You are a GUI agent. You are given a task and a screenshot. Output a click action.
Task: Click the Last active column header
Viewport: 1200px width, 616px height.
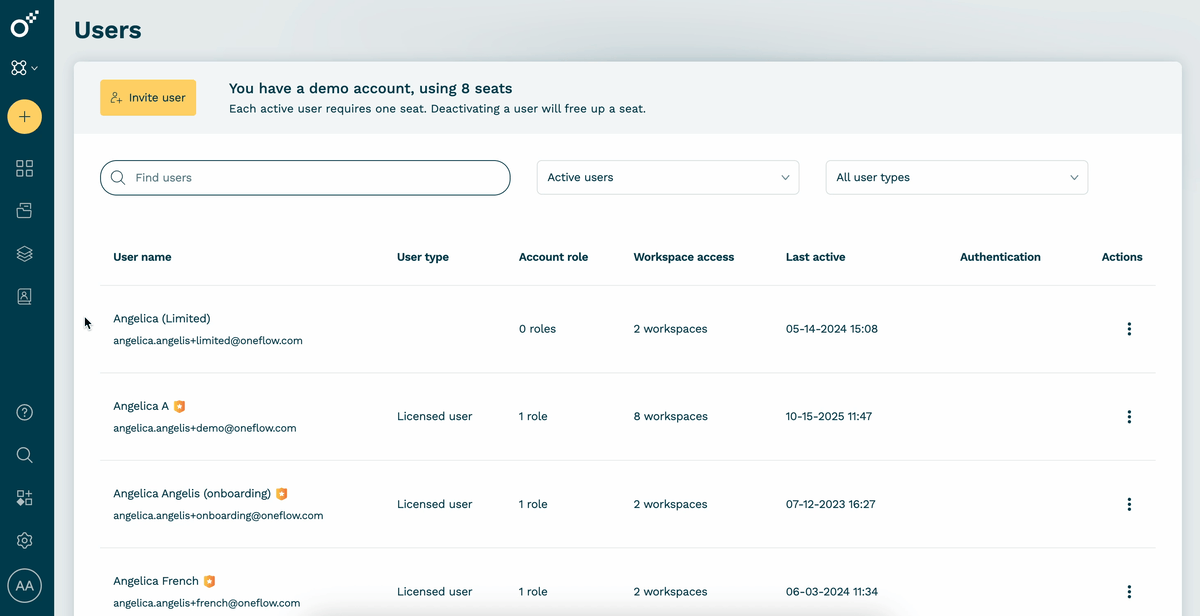click(x=816, y=257)
